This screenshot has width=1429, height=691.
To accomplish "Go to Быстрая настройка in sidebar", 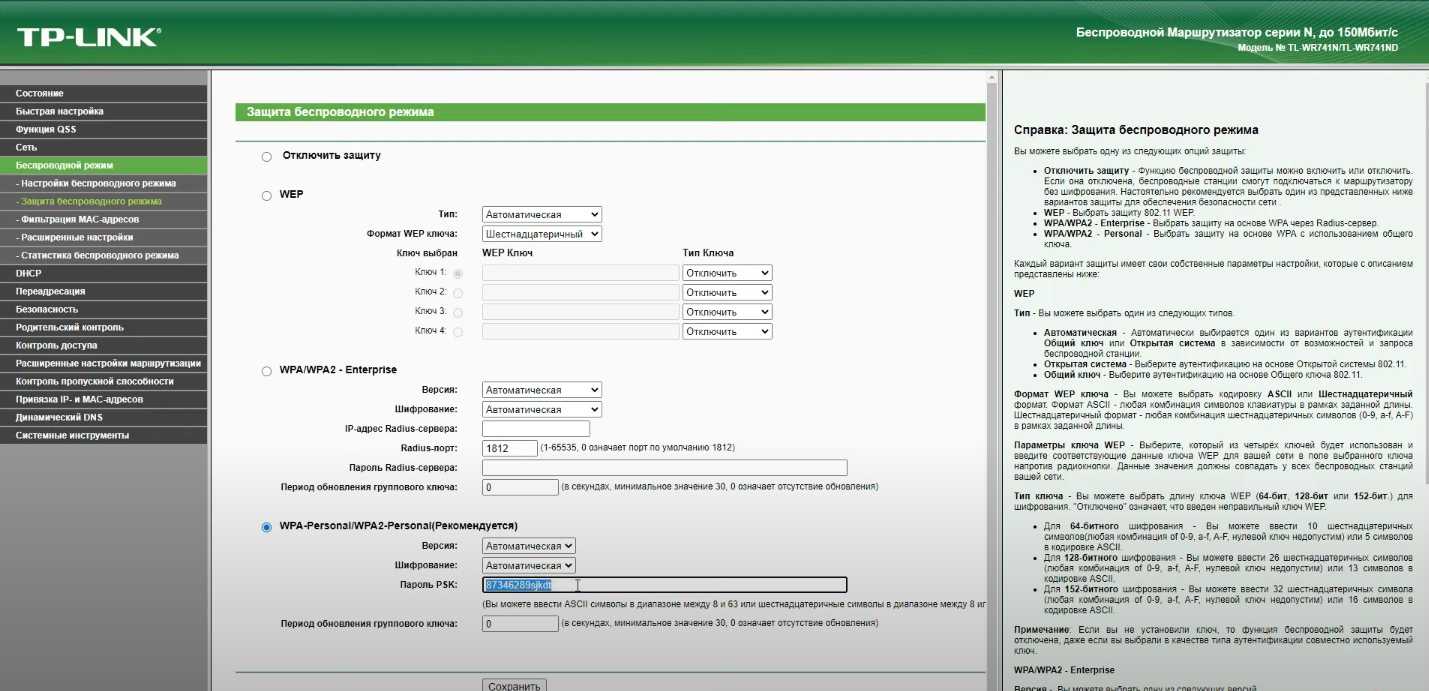I will point(59,111).
